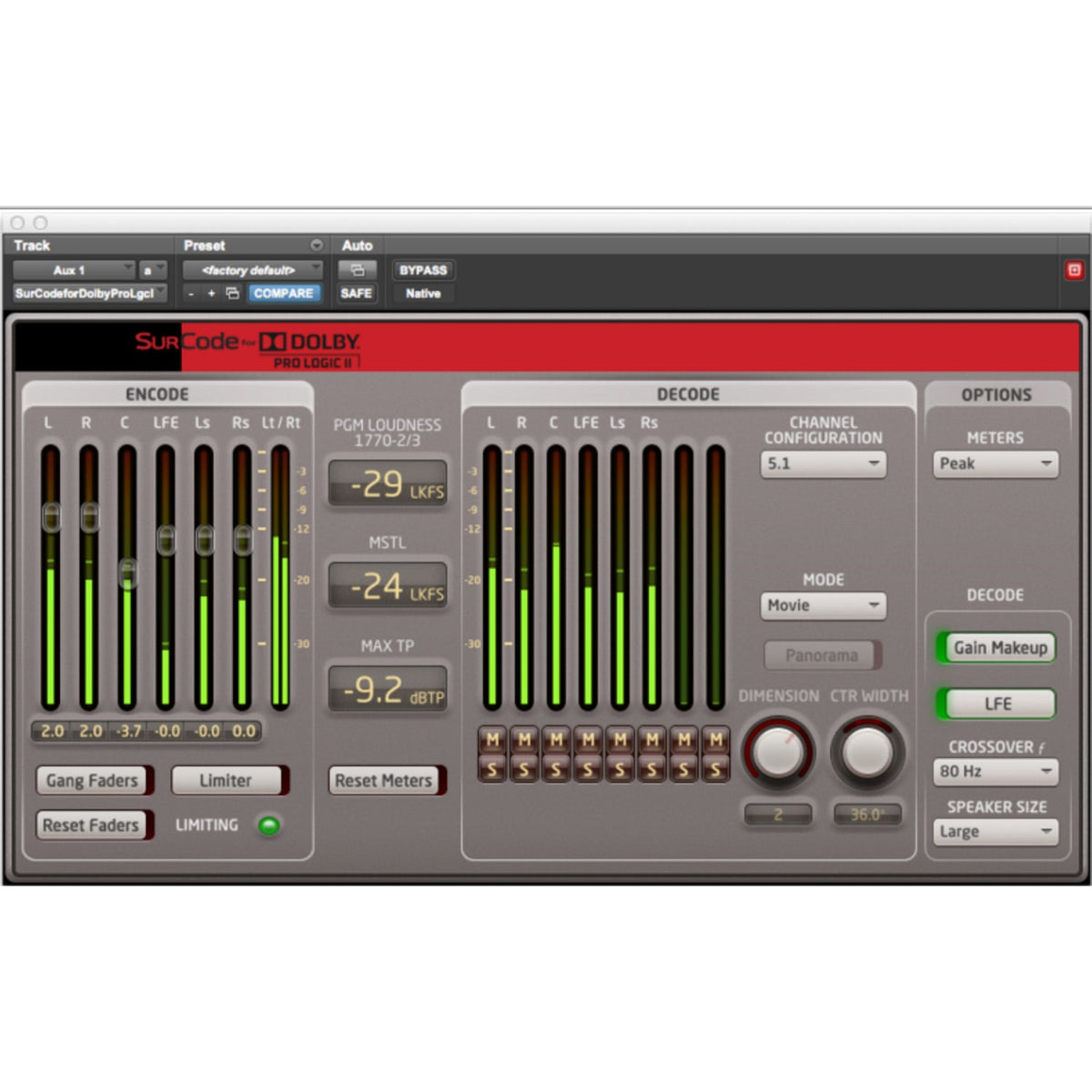Click the Max TP -9.2 dBTP readout
1092x1092 pixels.
(388, 688)
